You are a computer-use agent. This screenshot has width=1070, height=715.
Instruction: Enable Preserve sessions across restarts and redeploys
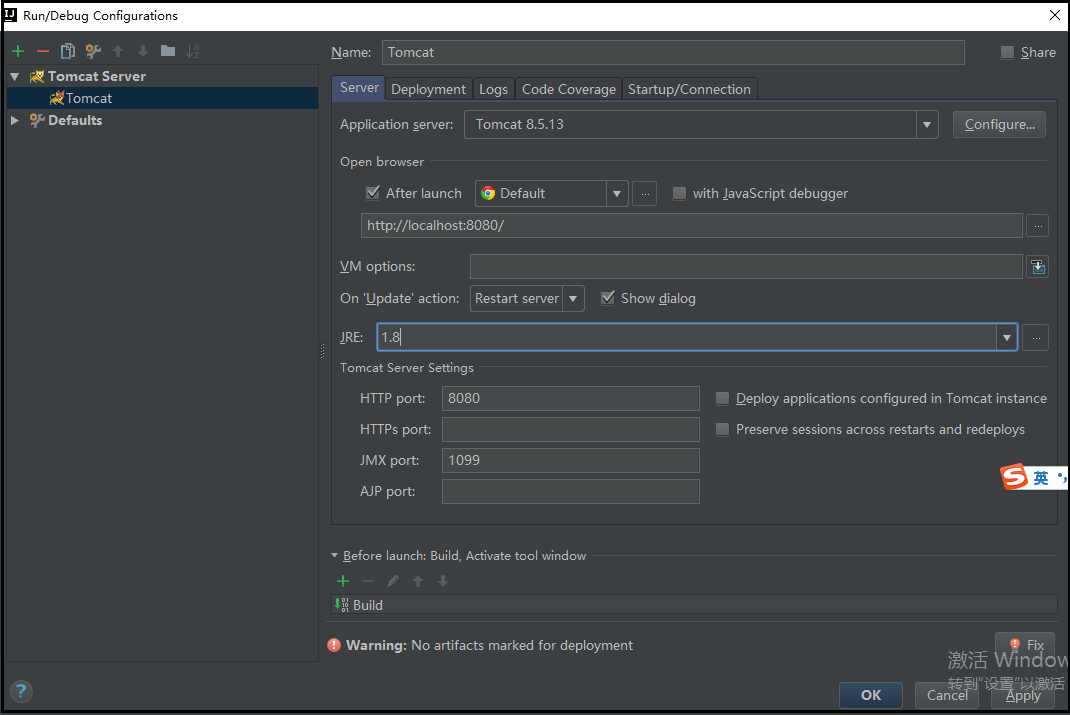[722, 429]
